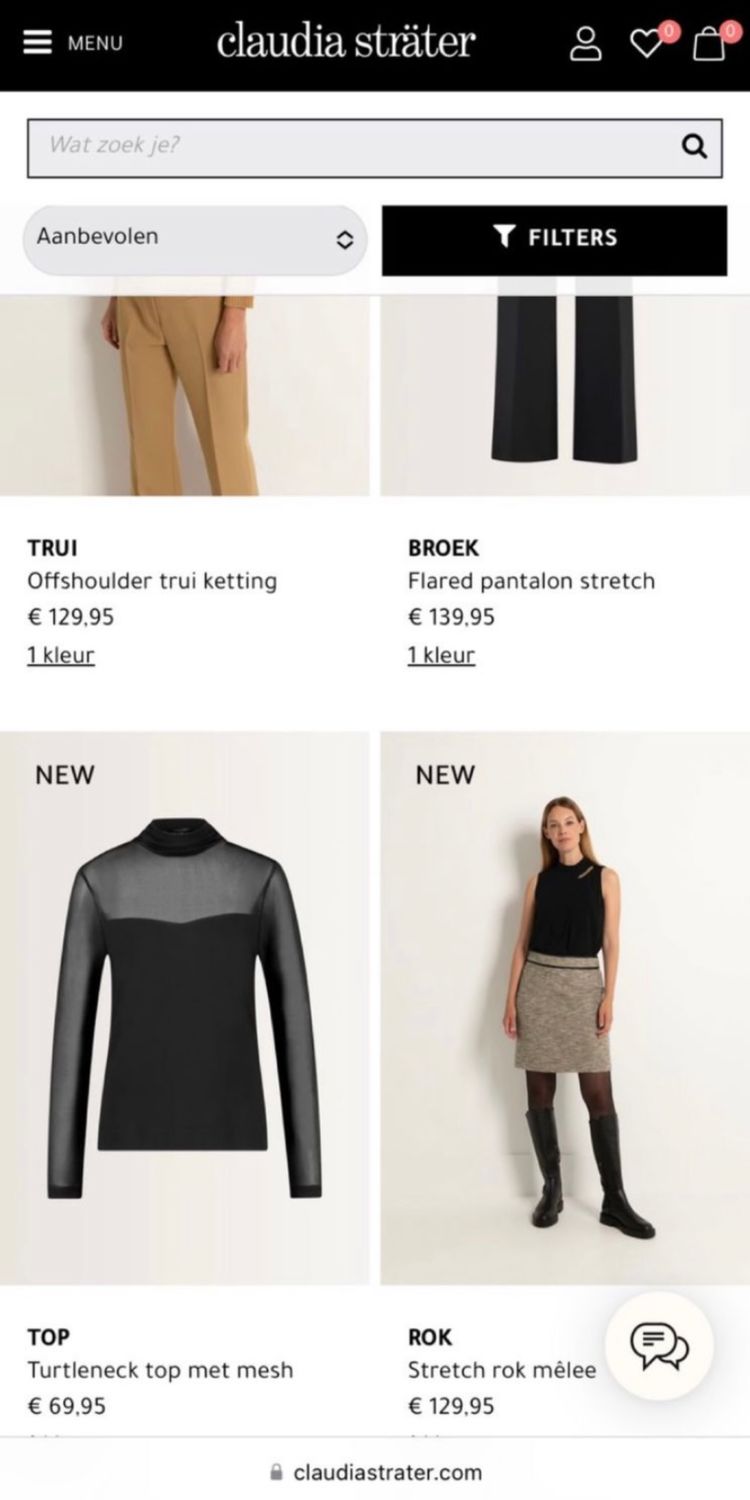The image size is (750, 1500).
Task: Open the user account icon
Action: tap(585, 43)
